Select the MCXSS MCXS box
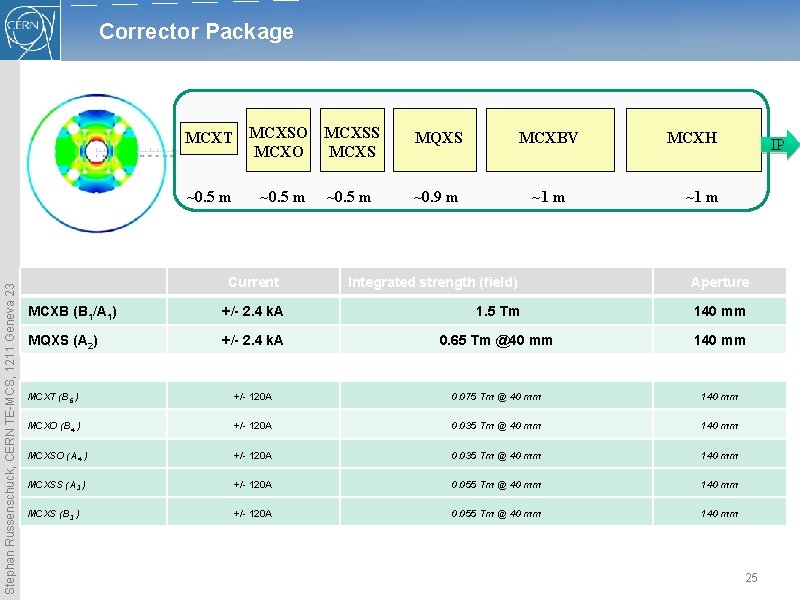This screenshot has height=600, width=800. coord(352,140)
